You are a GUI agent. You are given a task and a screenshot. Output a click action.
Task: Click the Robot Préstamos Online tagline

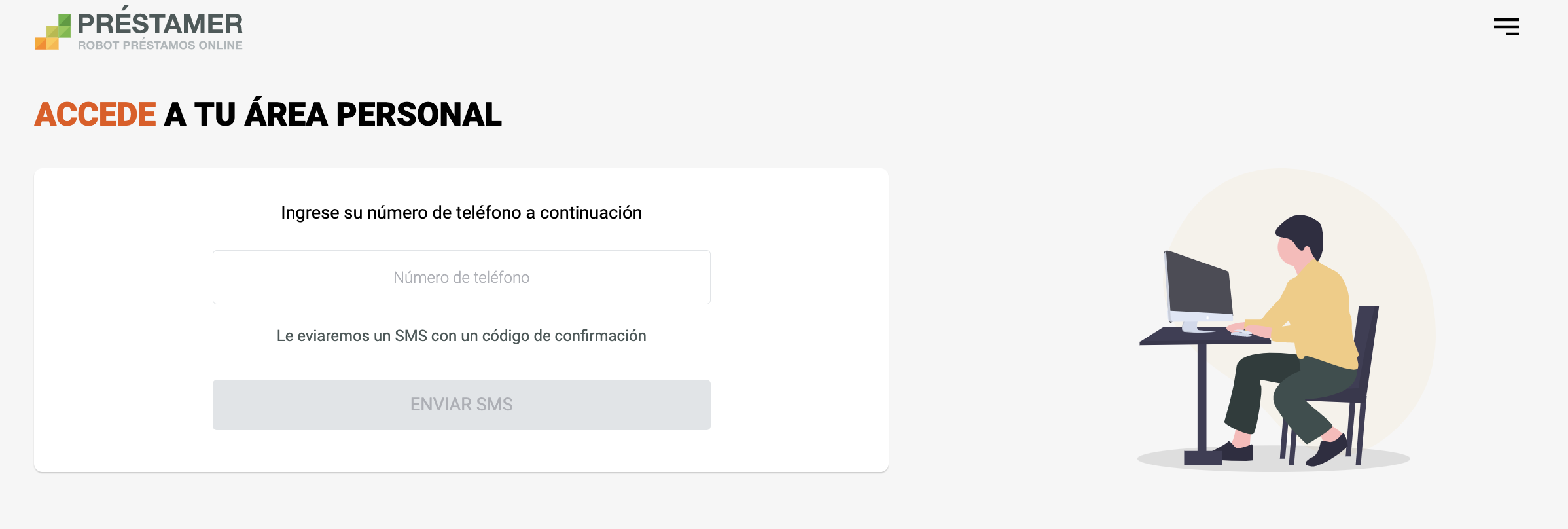coord(160,45)
